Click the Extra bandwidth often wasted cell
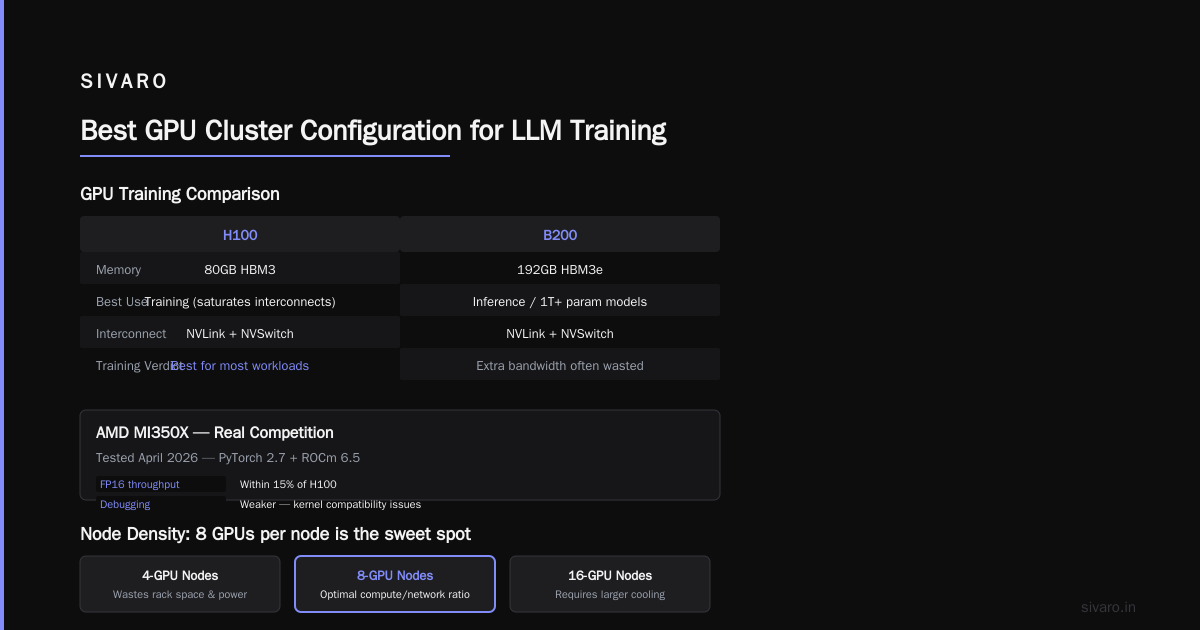This screenshot has width=1200, height=630. (560, 366)
